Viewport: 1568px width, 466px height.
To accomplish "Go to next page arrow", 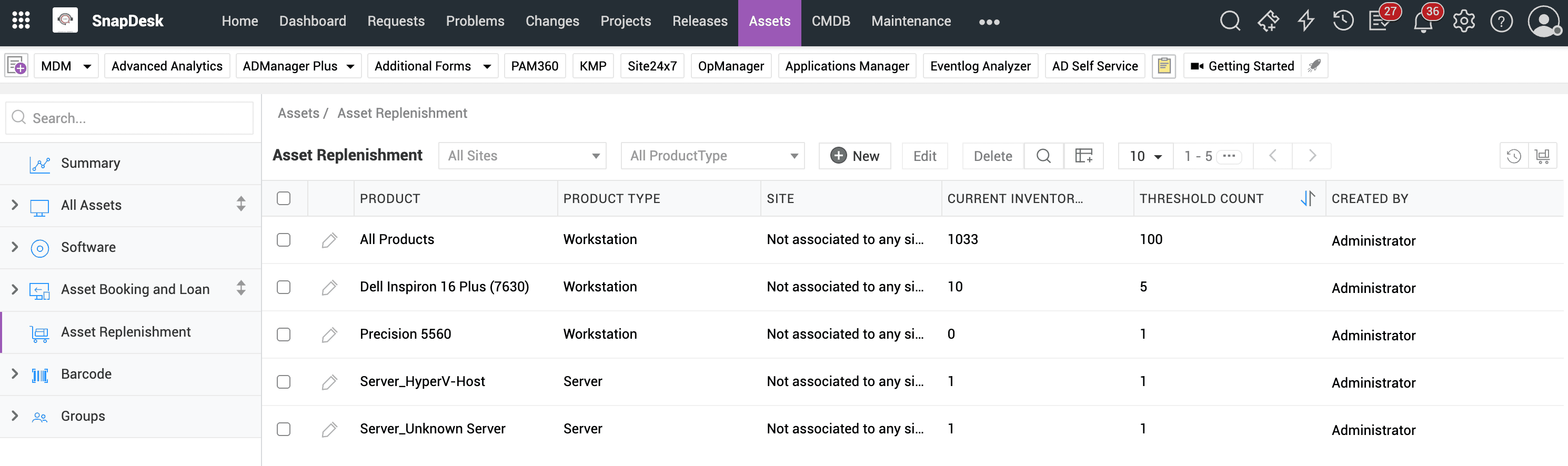I will pyautogui.click(x=1312, y=156).
